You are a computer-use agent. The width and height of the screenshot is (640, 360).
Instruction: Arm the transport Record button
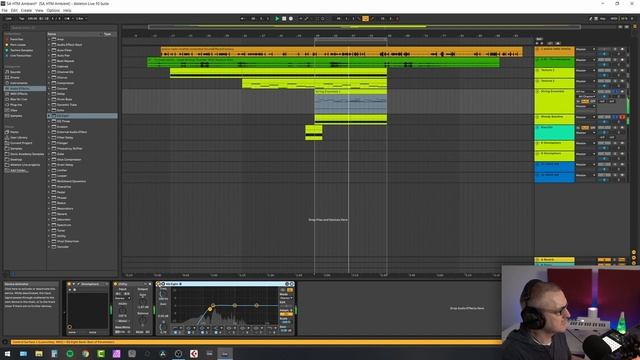tap(291, 18)
